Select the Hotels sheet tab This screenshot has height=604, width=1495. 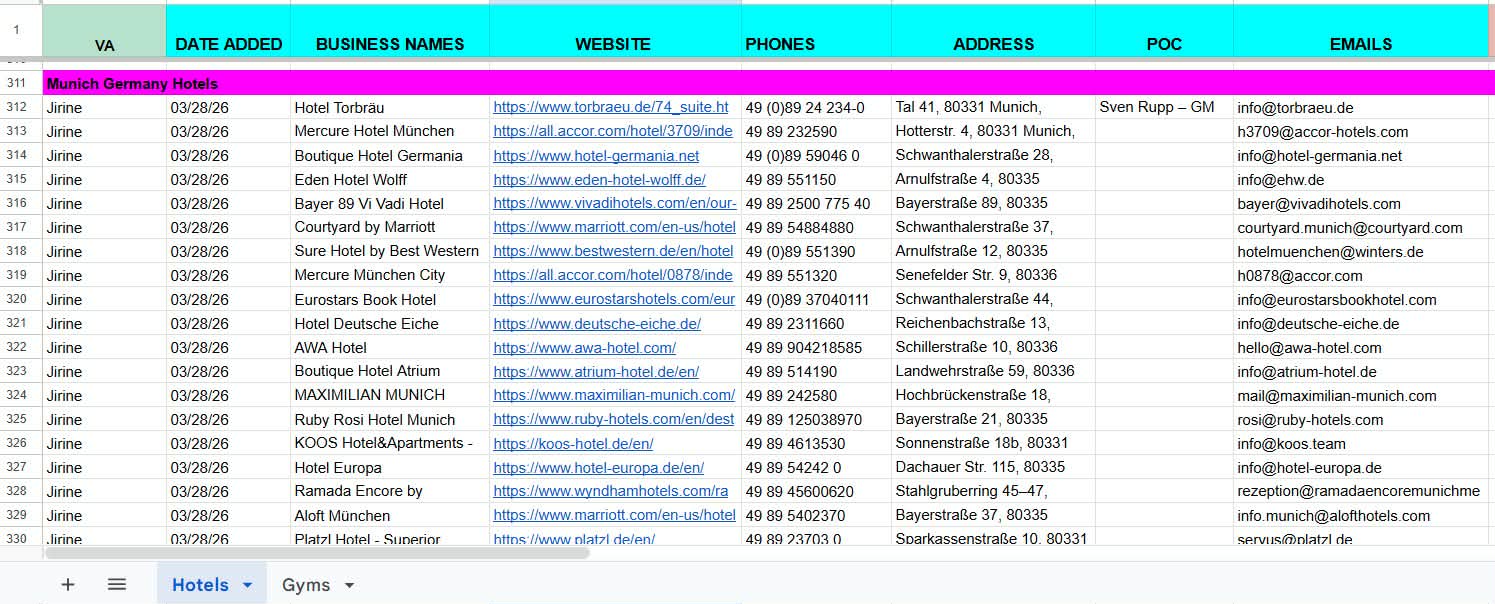200,585
